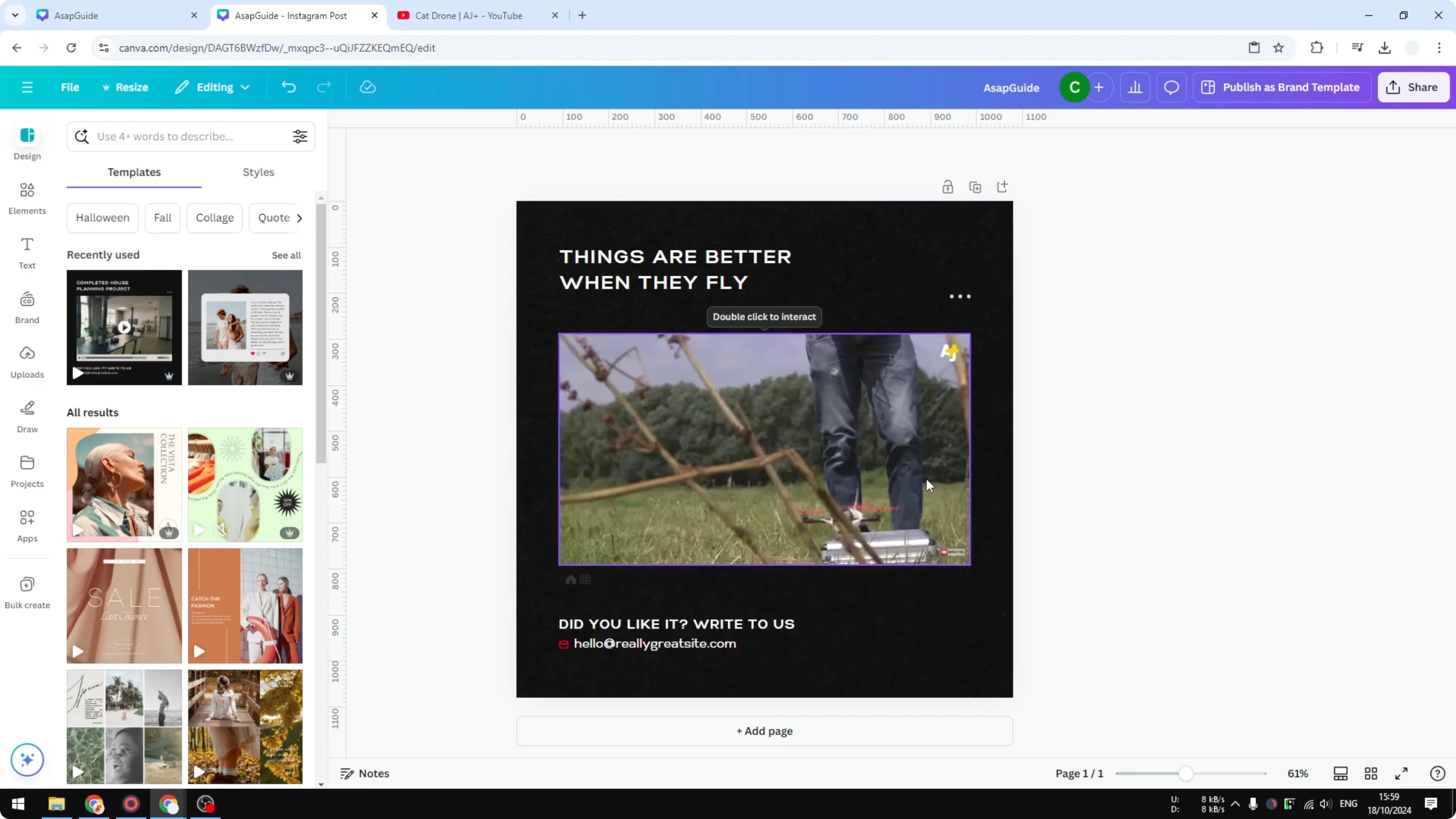Select the Draw tool
Screen dimensions: 1456x819
point(27,417)
